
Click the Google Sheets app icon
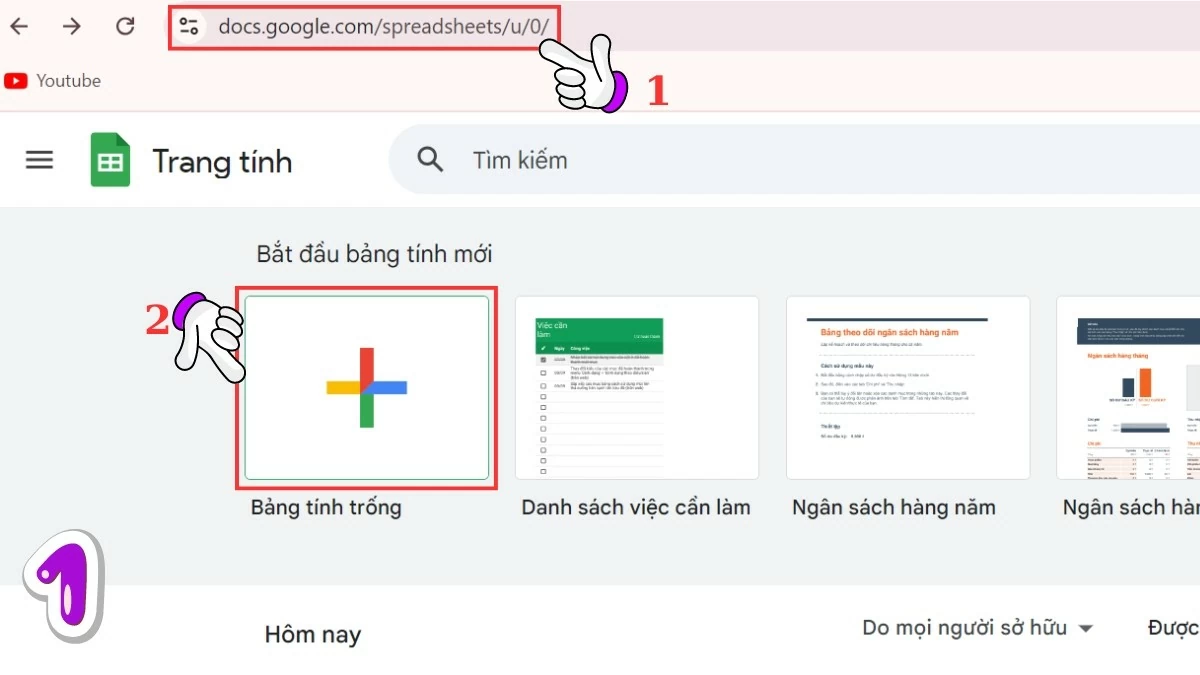pyautogui.click(x=110, y=160)
